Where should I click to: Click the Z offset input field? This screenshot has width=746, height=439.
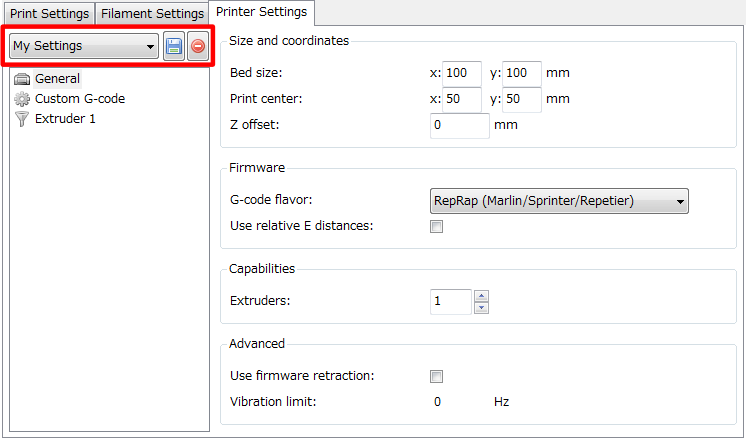460,126
